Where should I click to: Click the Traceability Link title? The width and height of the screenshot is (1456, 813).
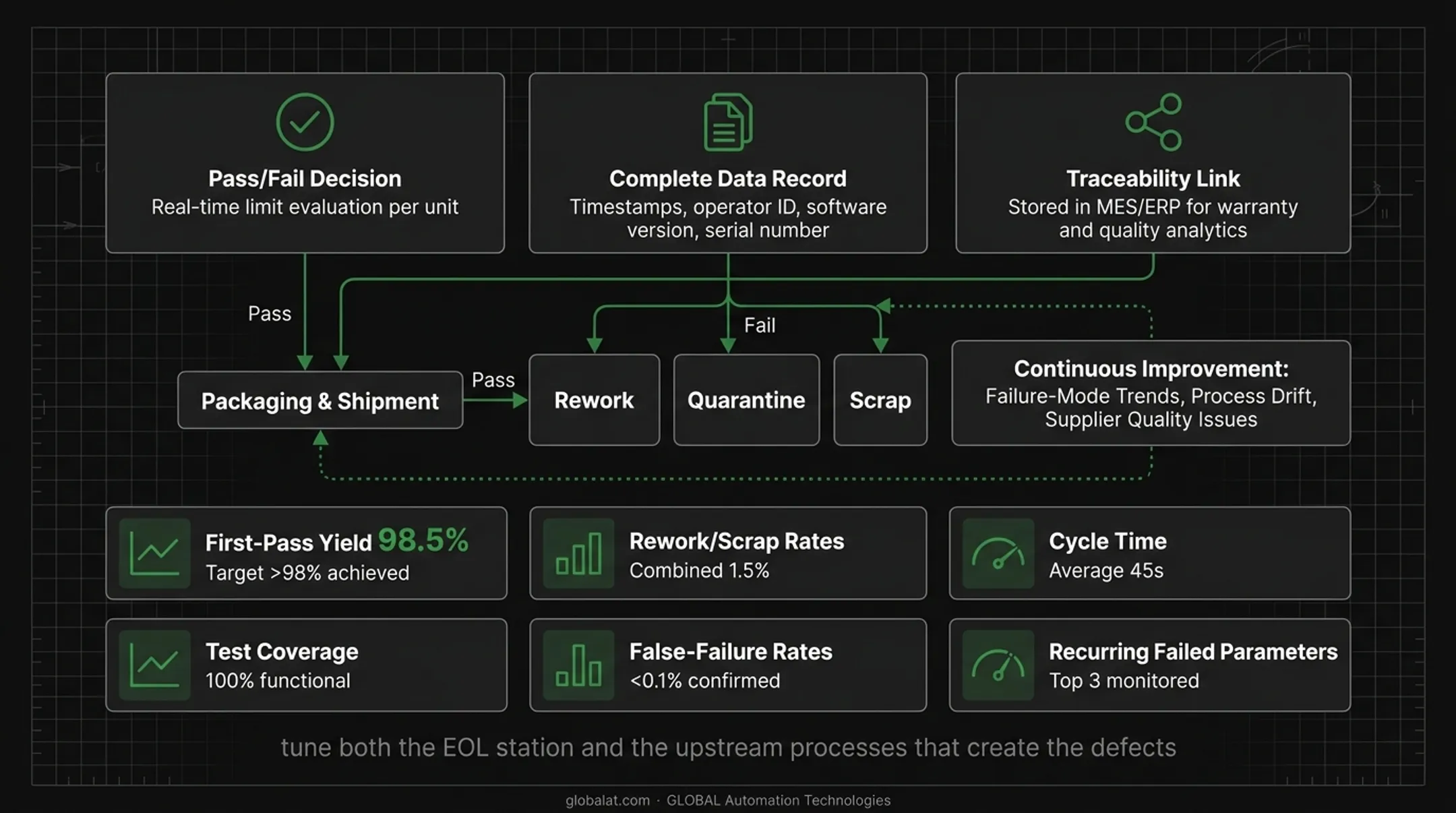click(1153, 179)
